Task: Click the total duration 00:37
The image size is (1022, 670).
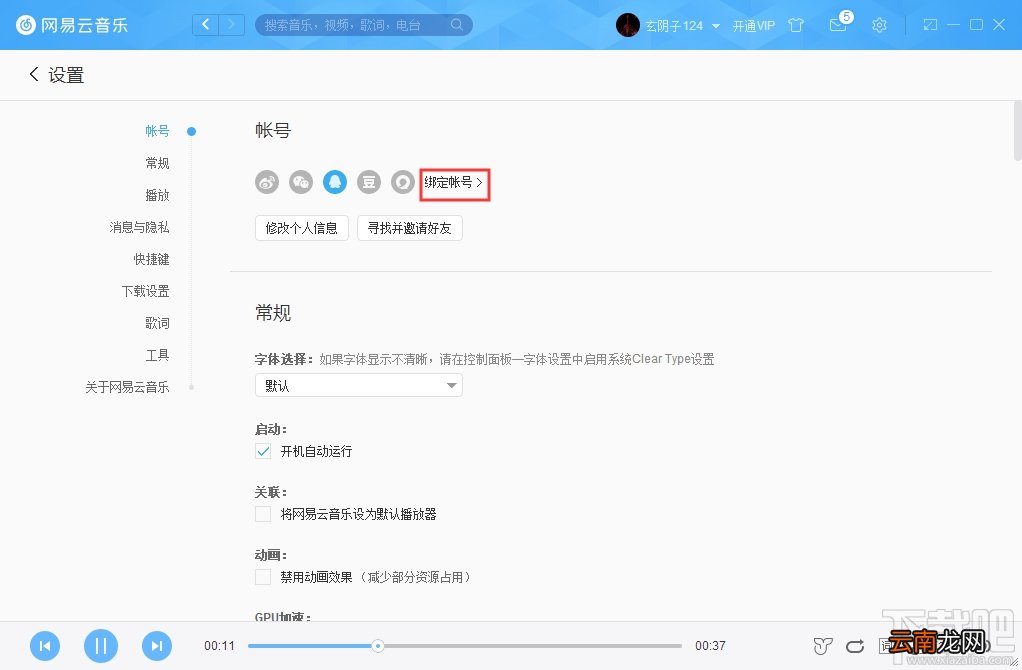Action: point(710,646)
